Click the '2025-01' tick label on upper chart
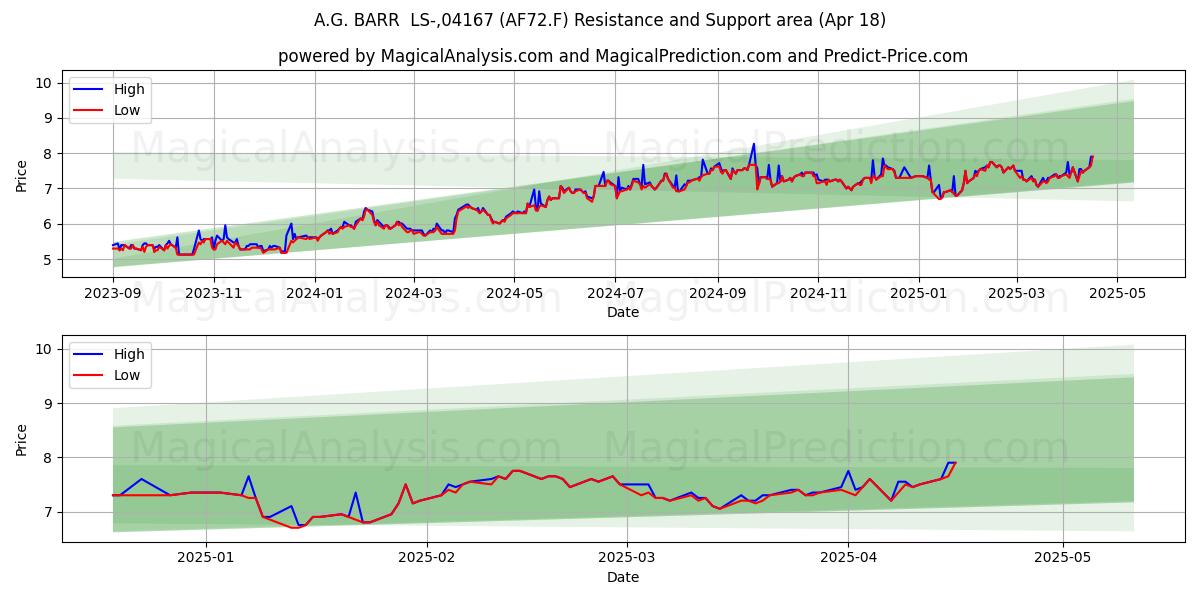This screenshot has height=600, width=1200. tap(919, 294)
